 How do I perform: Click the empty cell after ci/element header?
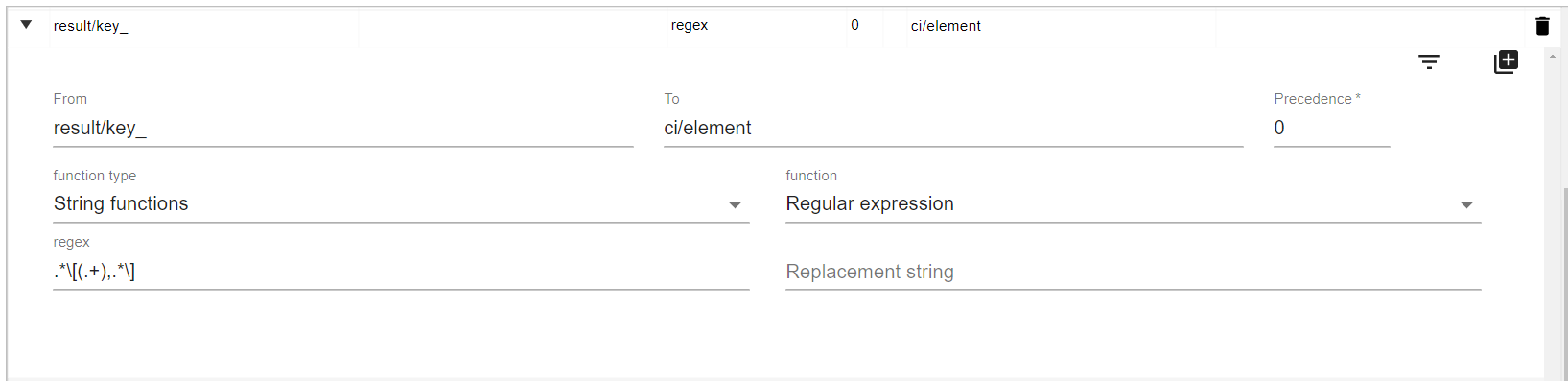coord(1370,26)
